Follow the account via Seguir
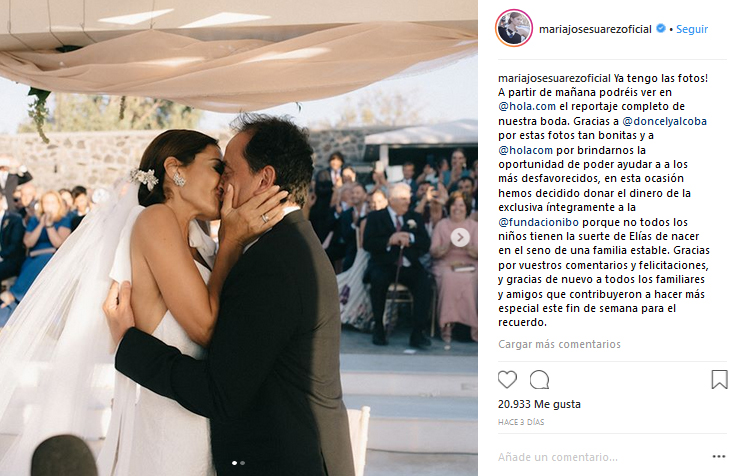Image resolution: width=729 pixels, height=476 pixels. click(x=692, y=29)
